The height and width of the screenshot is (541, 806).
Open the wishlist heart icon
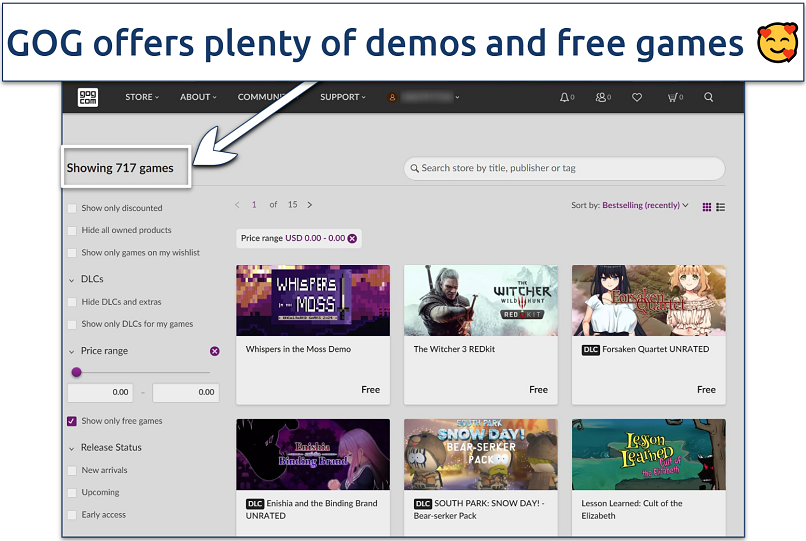pos(637,97)
